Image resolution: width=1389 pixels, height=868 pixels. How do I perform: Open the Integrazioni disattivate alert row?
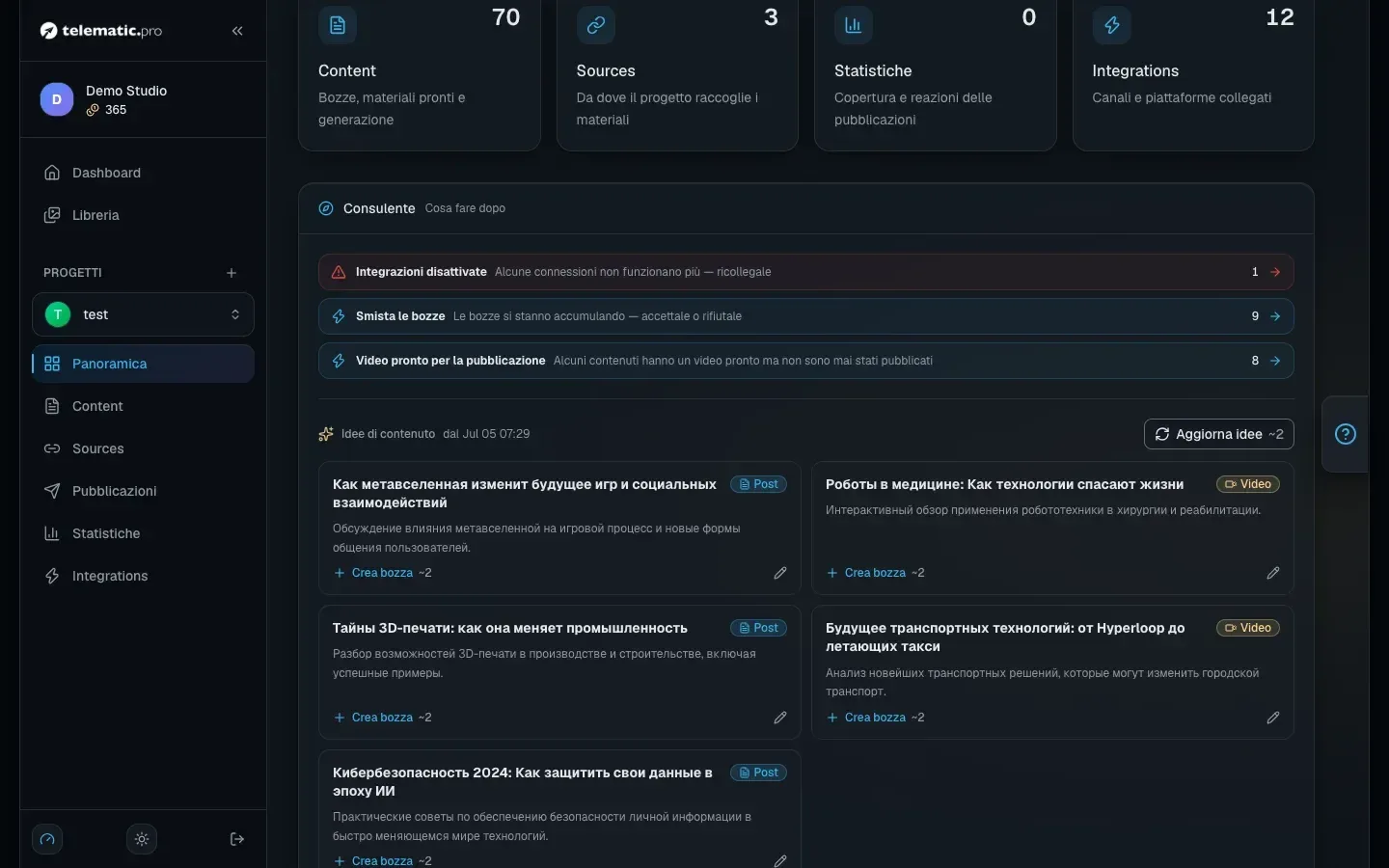806,272
